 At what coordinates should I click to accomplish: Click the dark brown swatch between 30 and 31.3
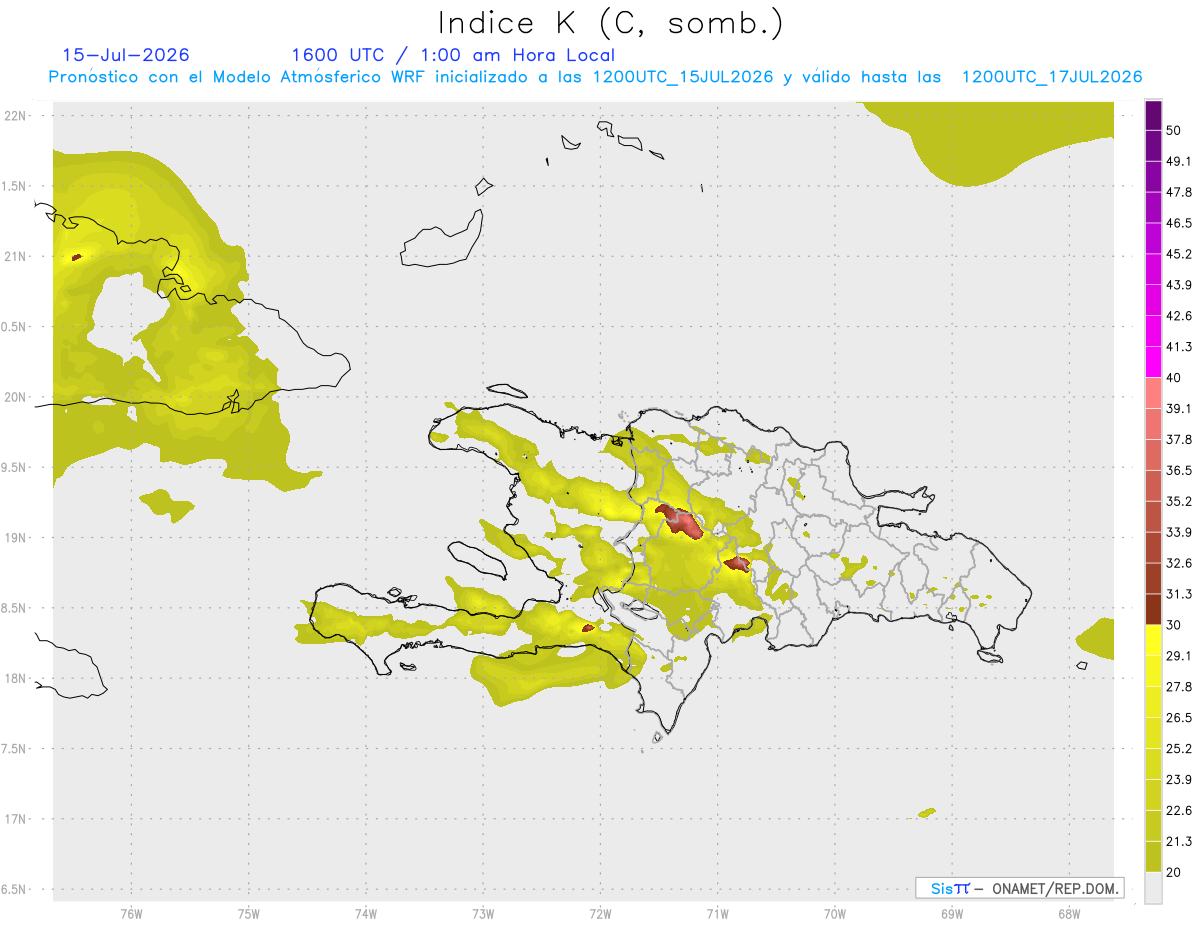point(1153,609)
